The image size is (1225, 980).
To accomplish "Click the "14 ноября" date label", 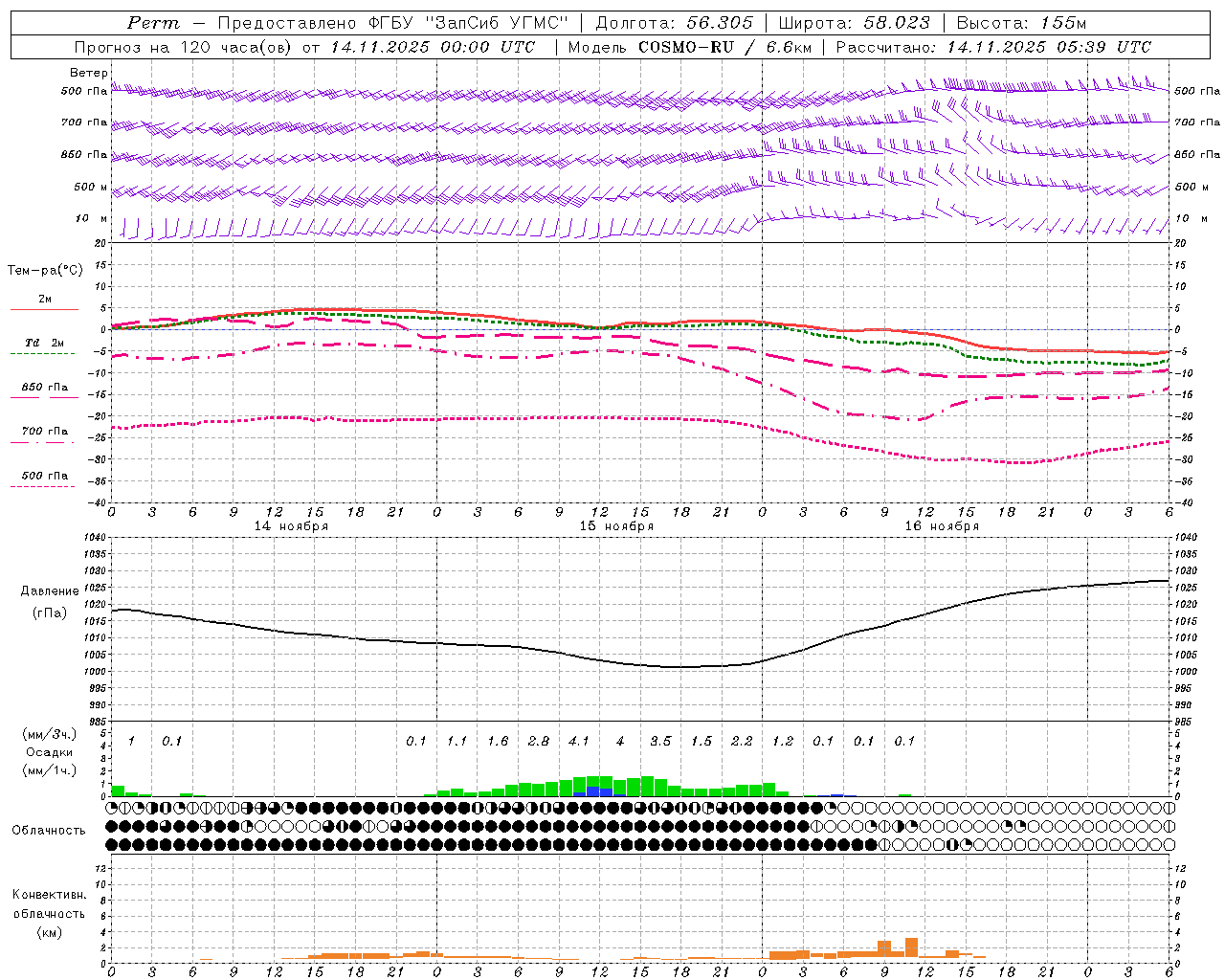I will click(x=291, y=526).
